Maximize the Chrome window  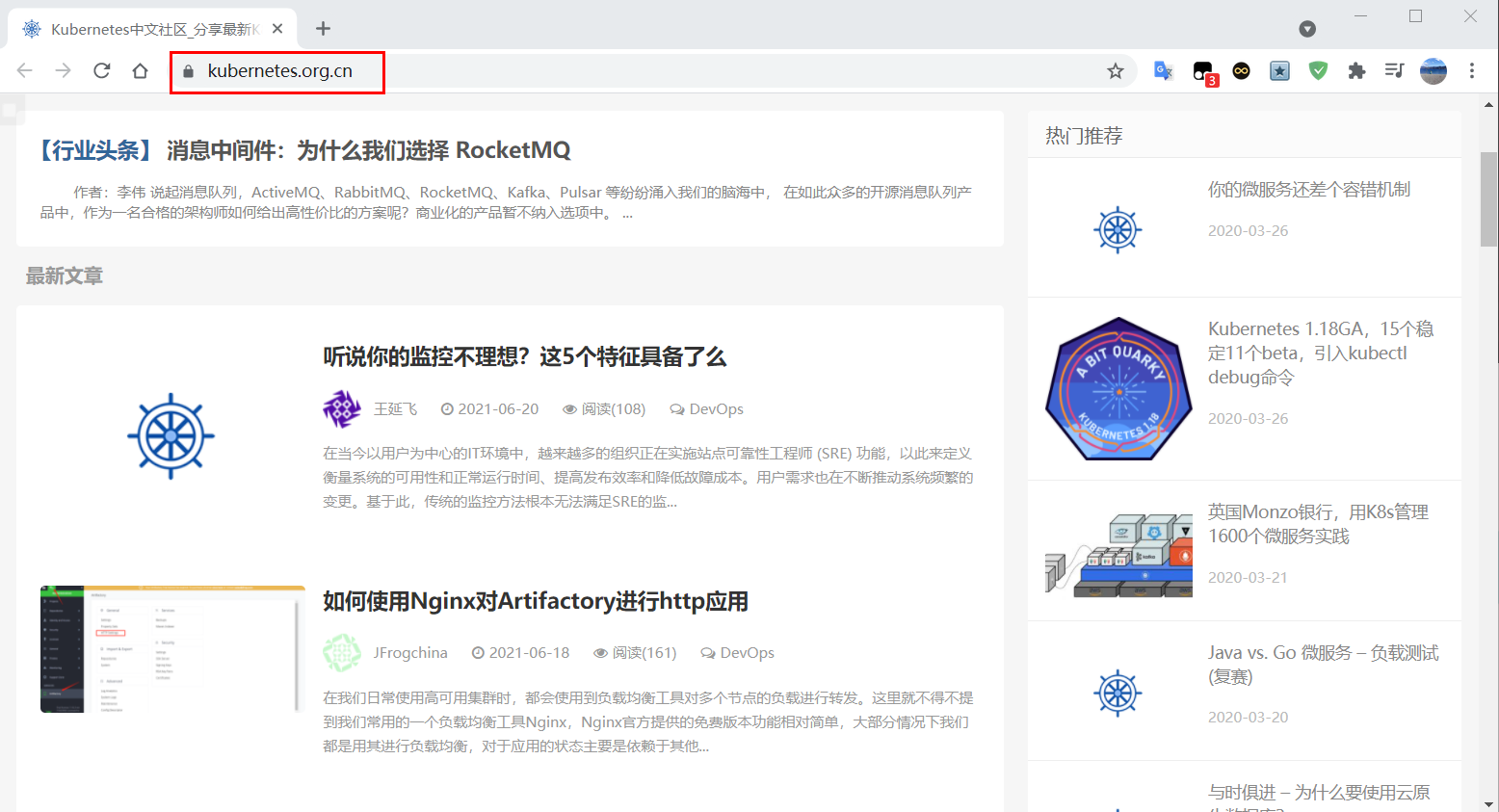pos(1415,16)
